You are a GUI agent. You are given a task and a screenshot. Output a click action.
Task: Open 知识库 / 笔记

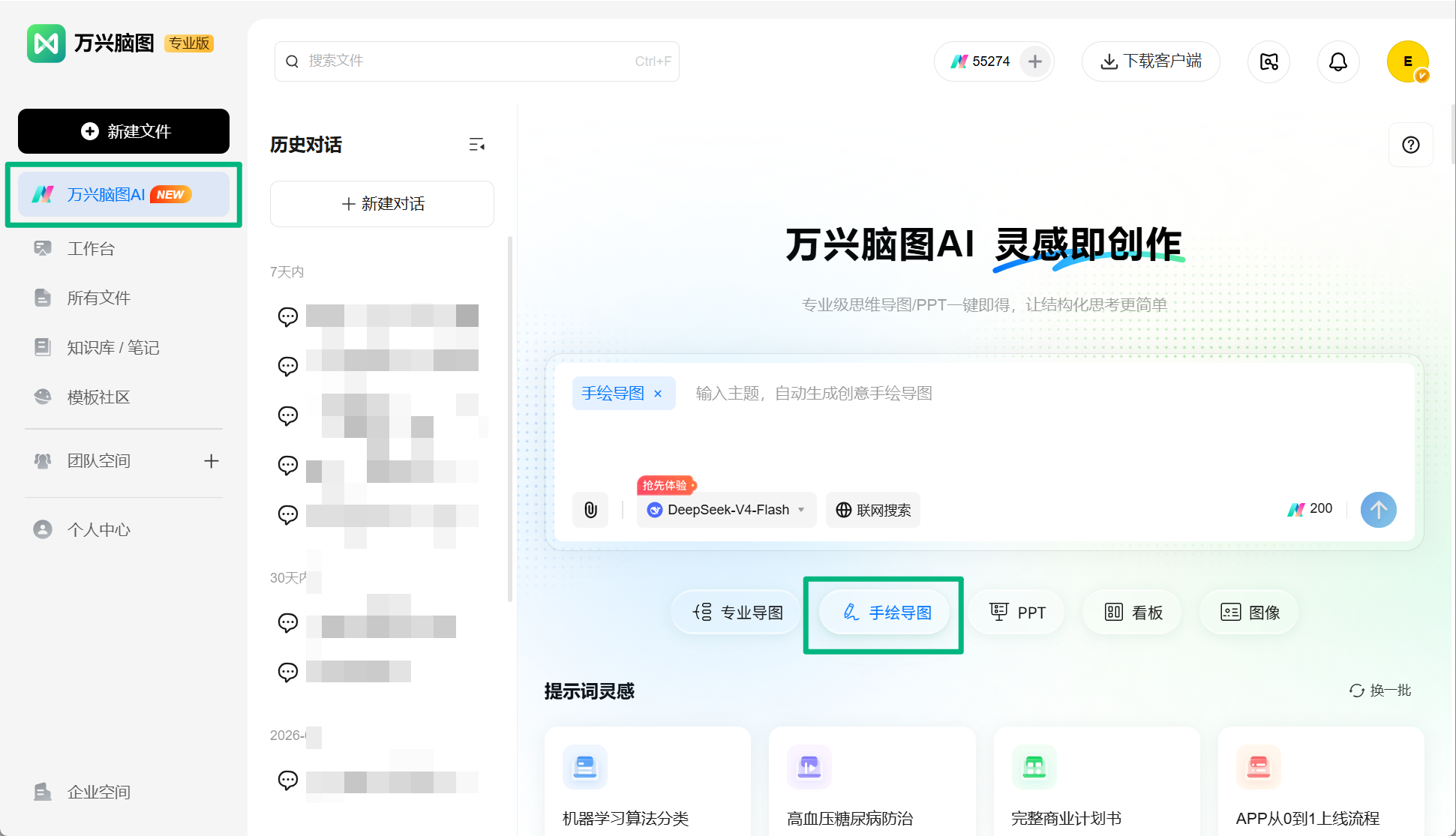tap(113, 347)
